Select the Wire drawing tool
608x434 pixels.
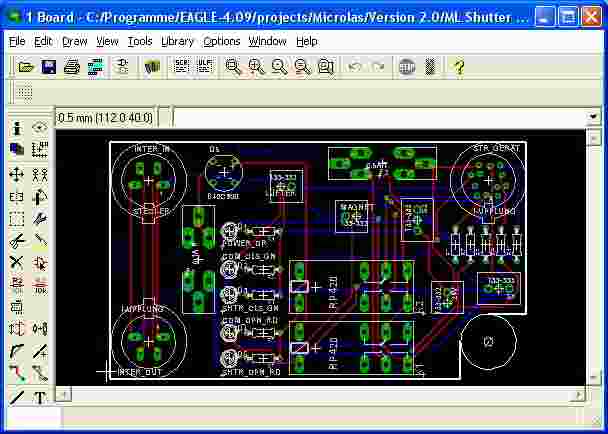click(17, 398)
